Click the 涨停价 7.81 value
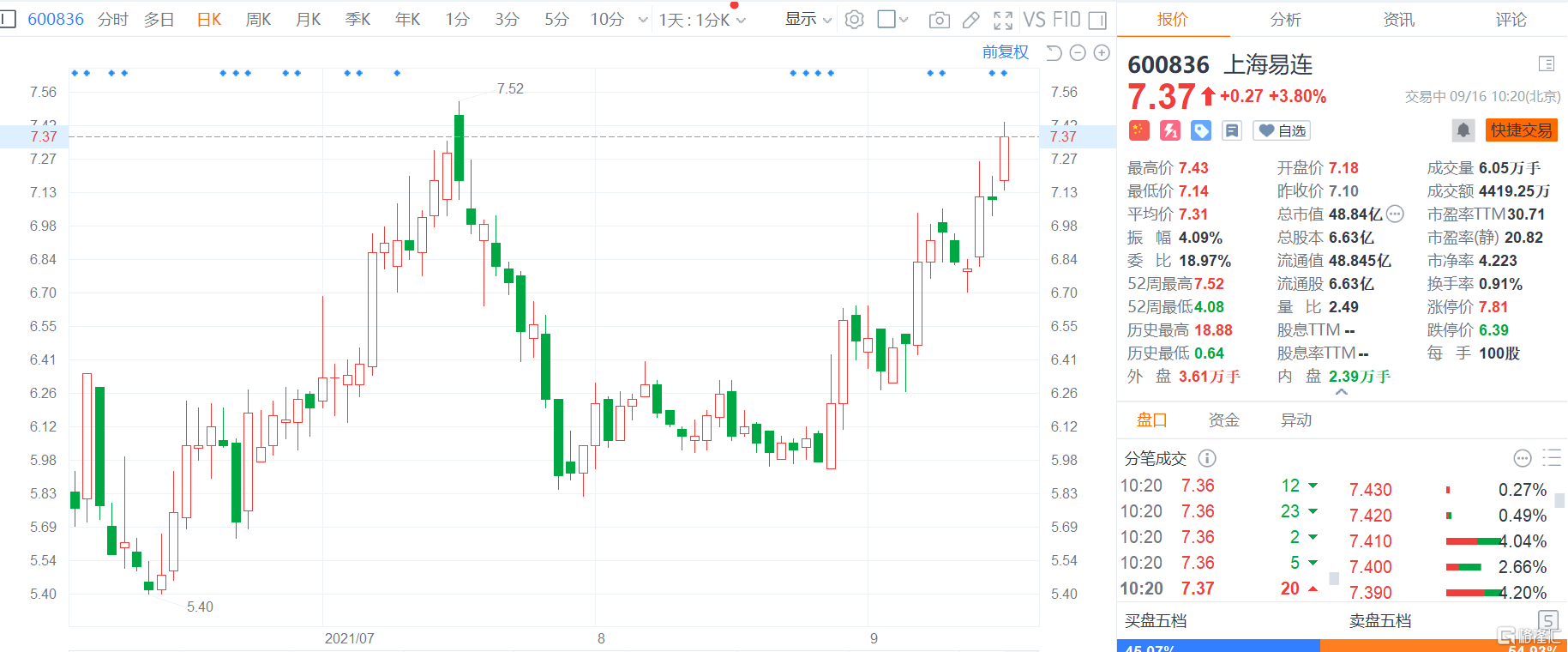Image resolution: width=1568 pixels, height=652 pixels. click(1493, 307)
